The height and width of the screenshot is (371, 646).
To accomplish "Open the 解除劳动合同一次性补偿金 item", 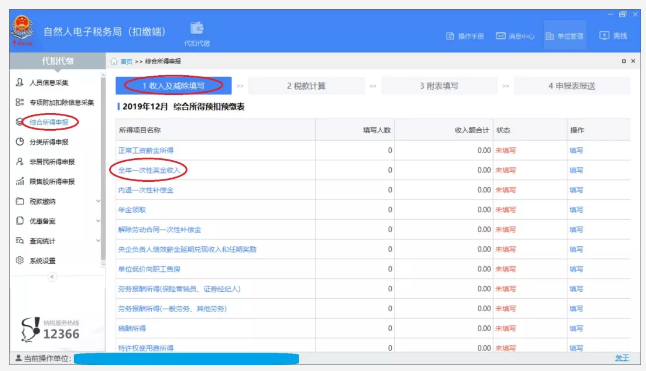I will click(x=159, y=229).
